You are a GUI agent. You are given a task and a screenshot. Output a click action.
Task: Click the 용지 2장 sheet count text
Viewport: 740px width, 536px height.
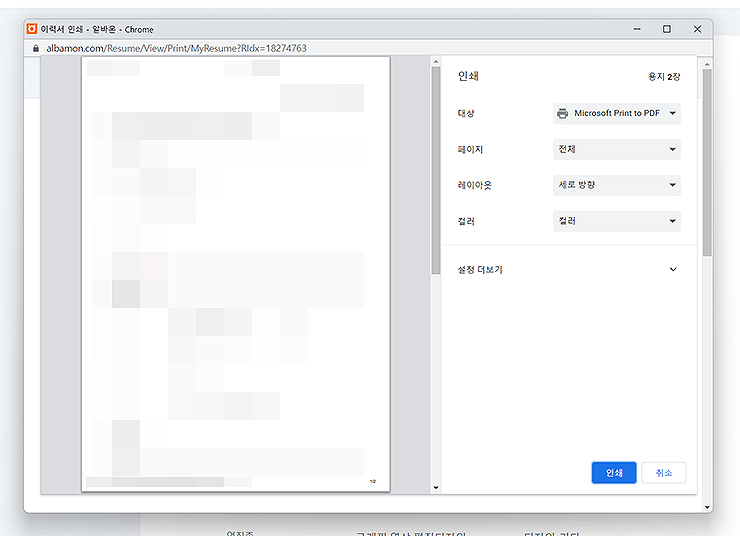664,76
